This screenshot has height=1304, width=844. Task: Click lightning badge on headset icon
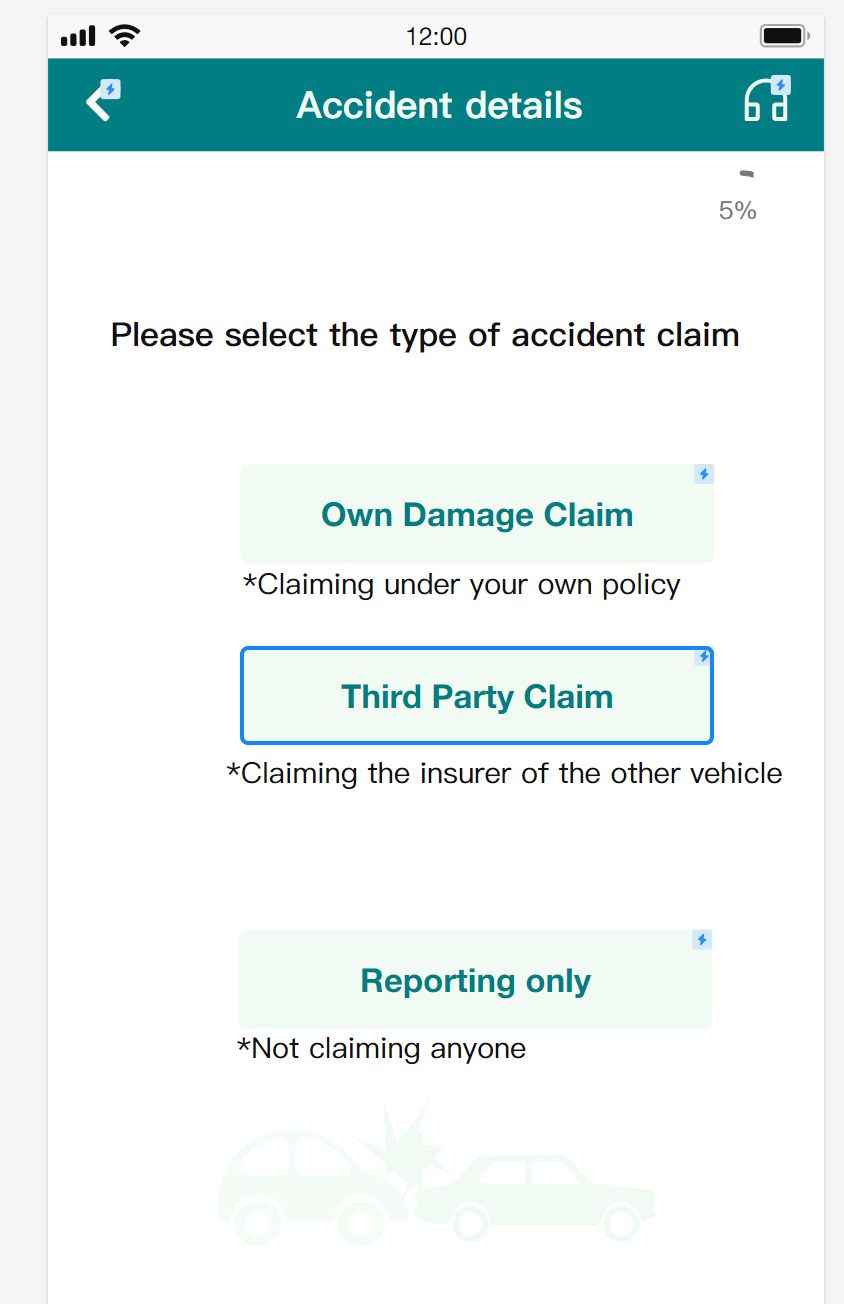coord(781,85)
